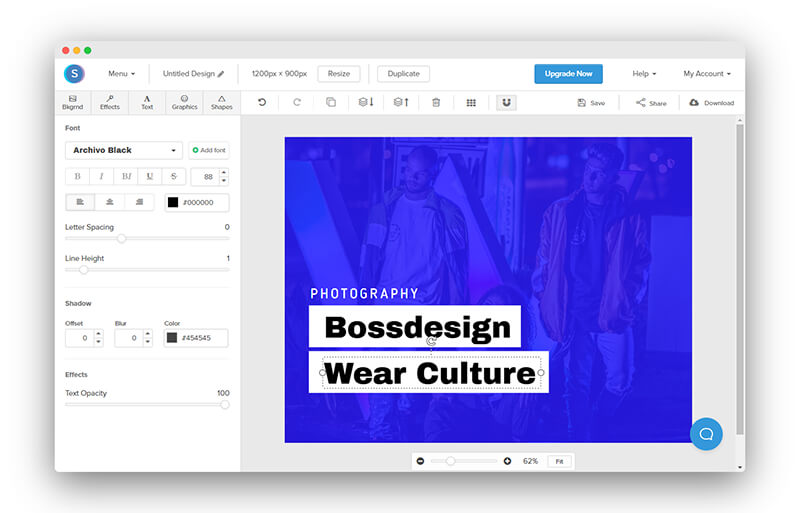Switch to the Graphics tab

pyautogui.click(x=184, y=102)
